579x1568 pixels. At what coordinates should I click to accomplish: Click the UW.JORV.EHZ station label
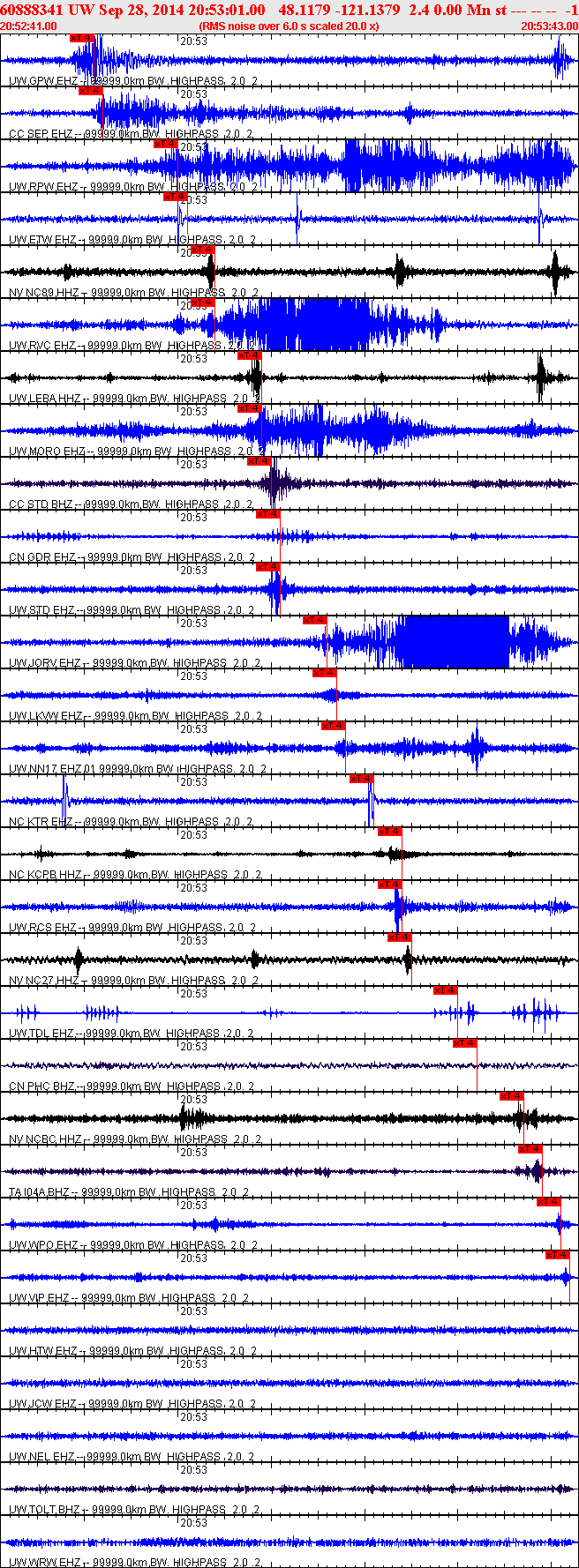click(x=45, y=662)
